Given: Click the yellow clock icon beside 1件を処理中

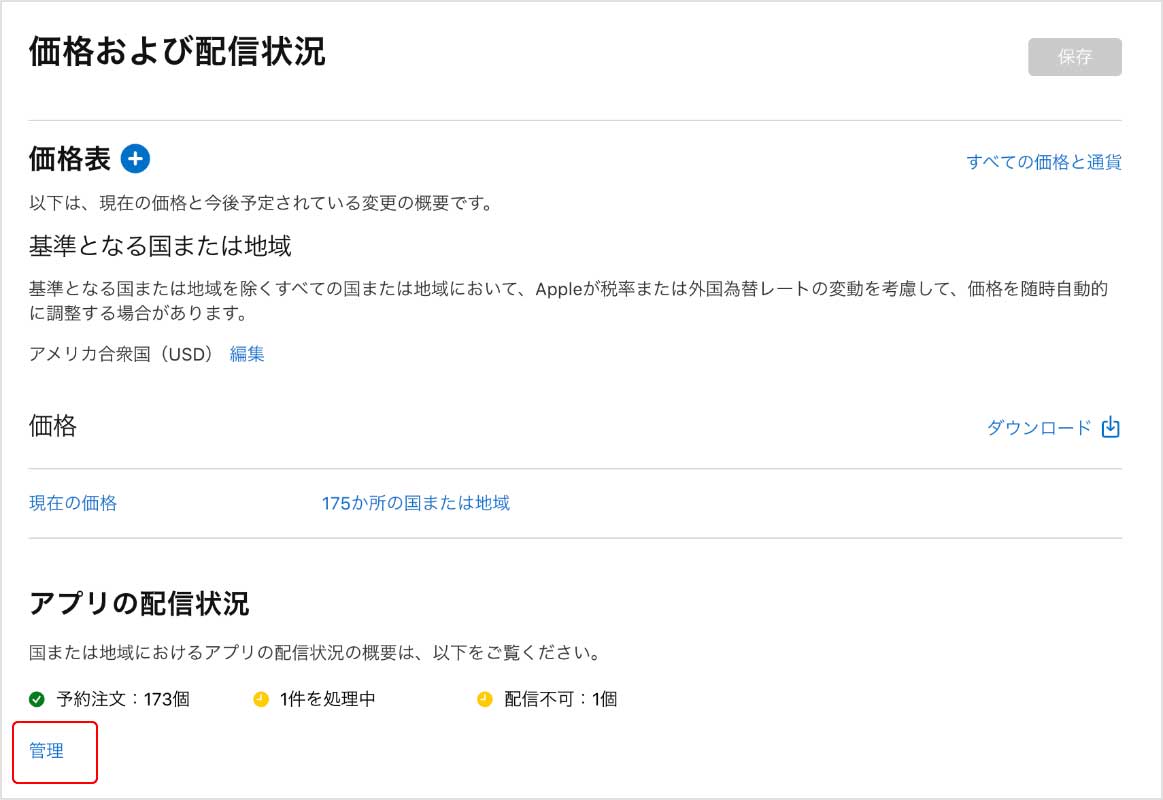Looking at the screenshot, I should click(x=261, y=699).
